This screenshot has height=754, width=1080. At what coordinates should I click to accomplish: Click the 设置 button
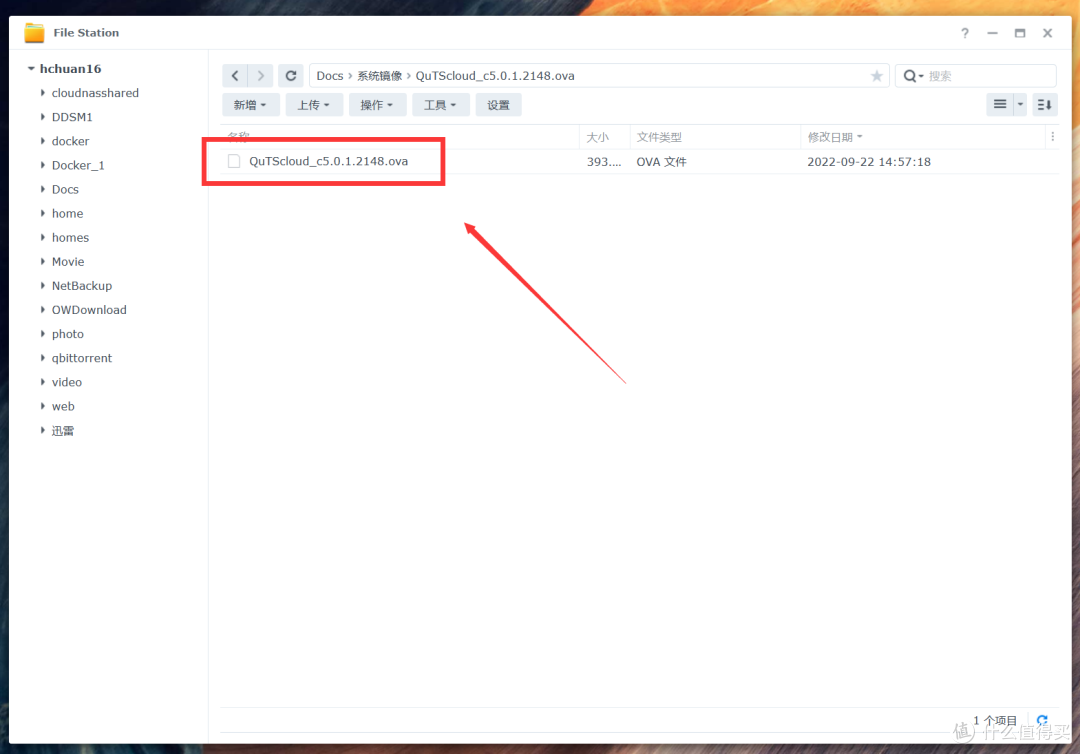(x=499, y=105)
